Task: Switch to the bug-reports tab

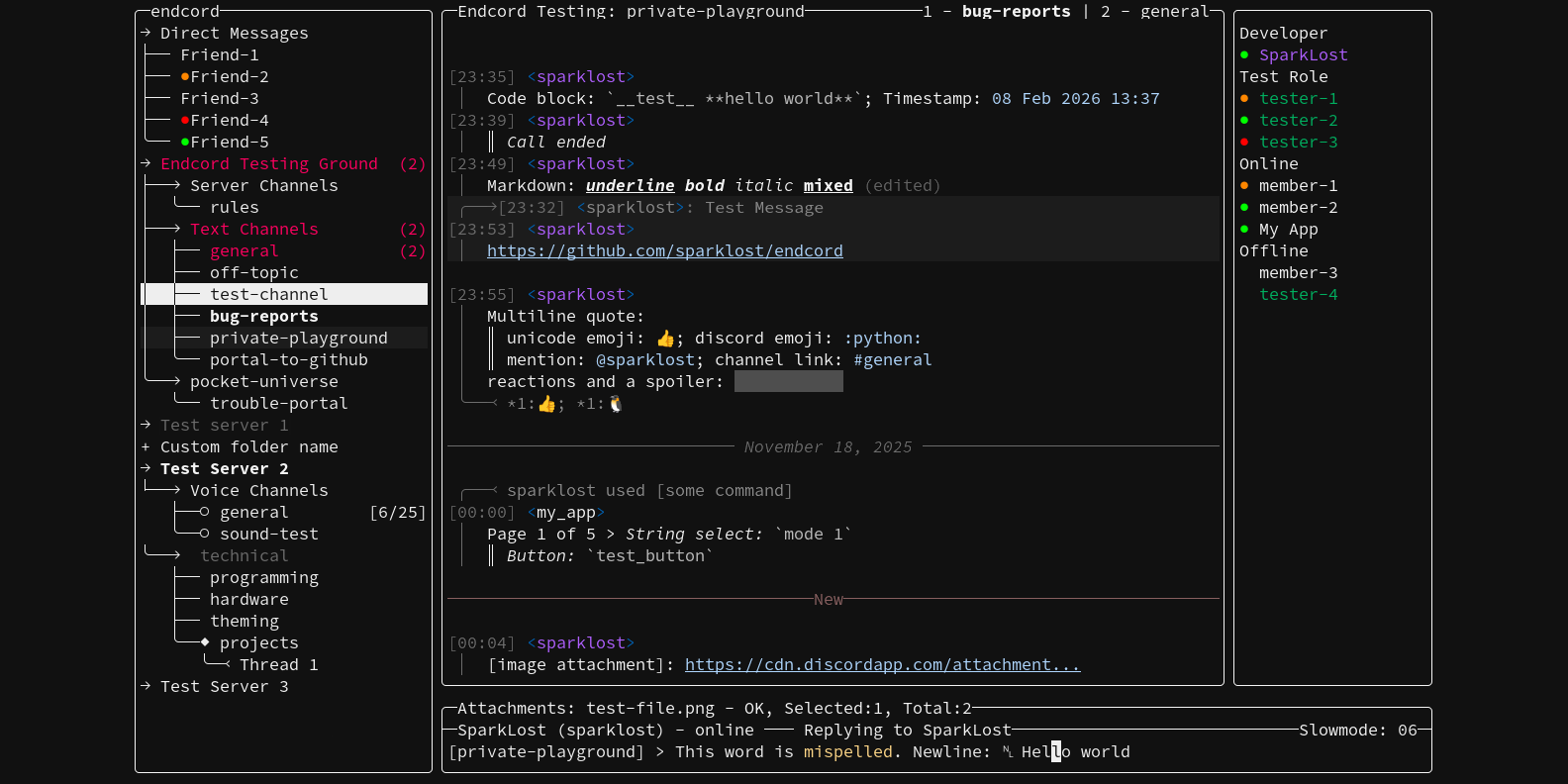Action: [x=1016, y=12]
